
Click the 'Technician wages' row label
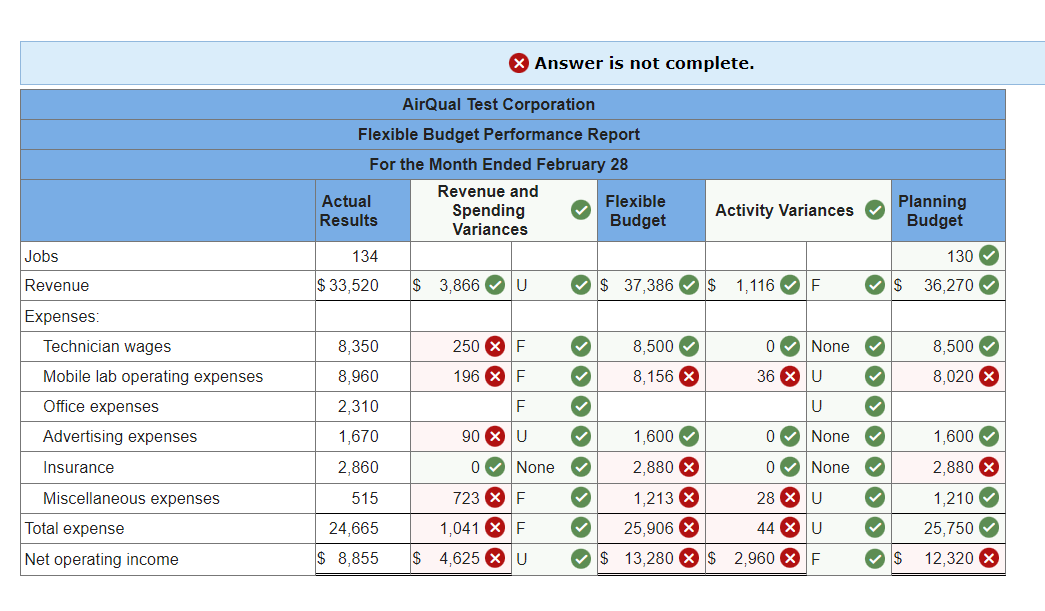pyautogui.click(x=107, y=346)
